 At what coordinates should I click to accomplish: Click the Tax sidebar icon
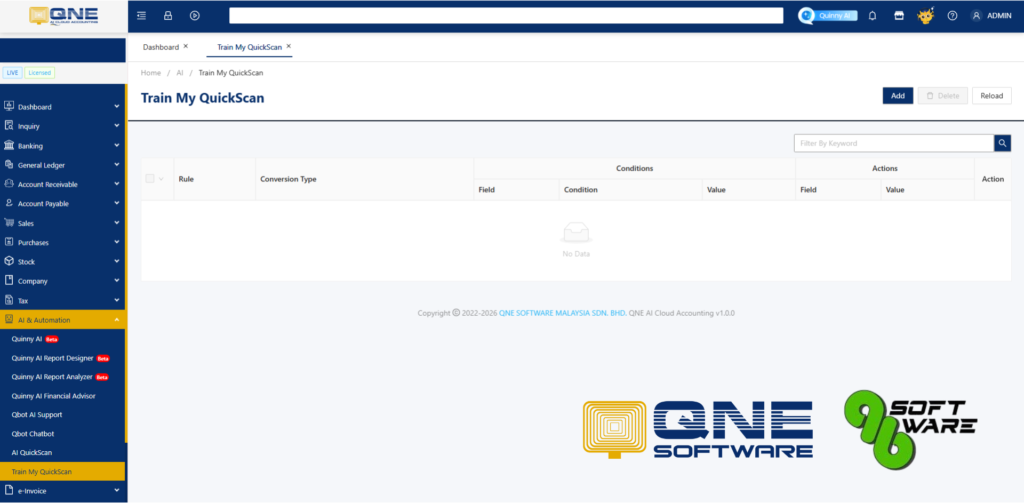(9, 300)
